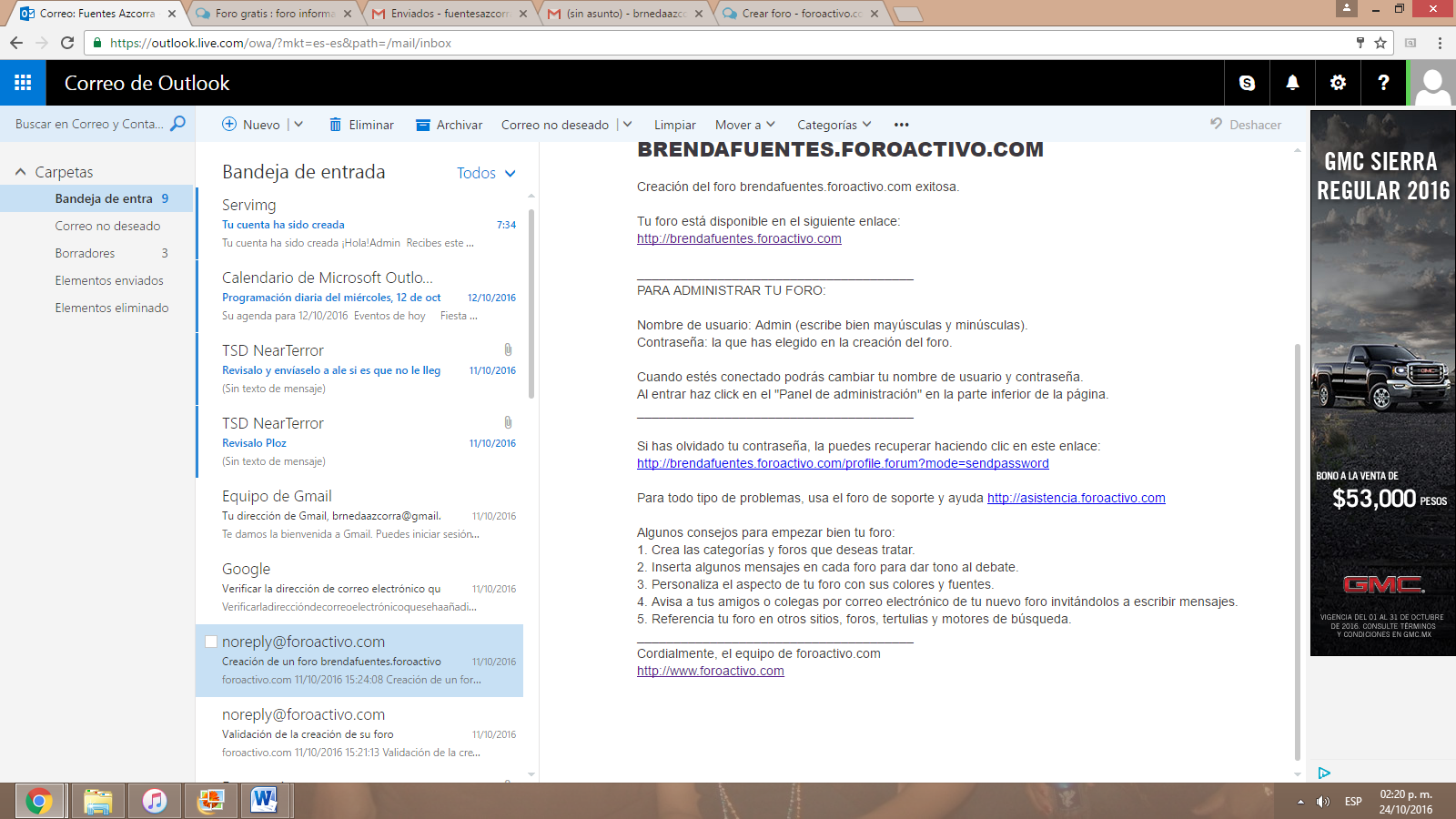Viewport: 1456px width, 819px height.
Task: Go back to the previous page
Action: [16, 43]
